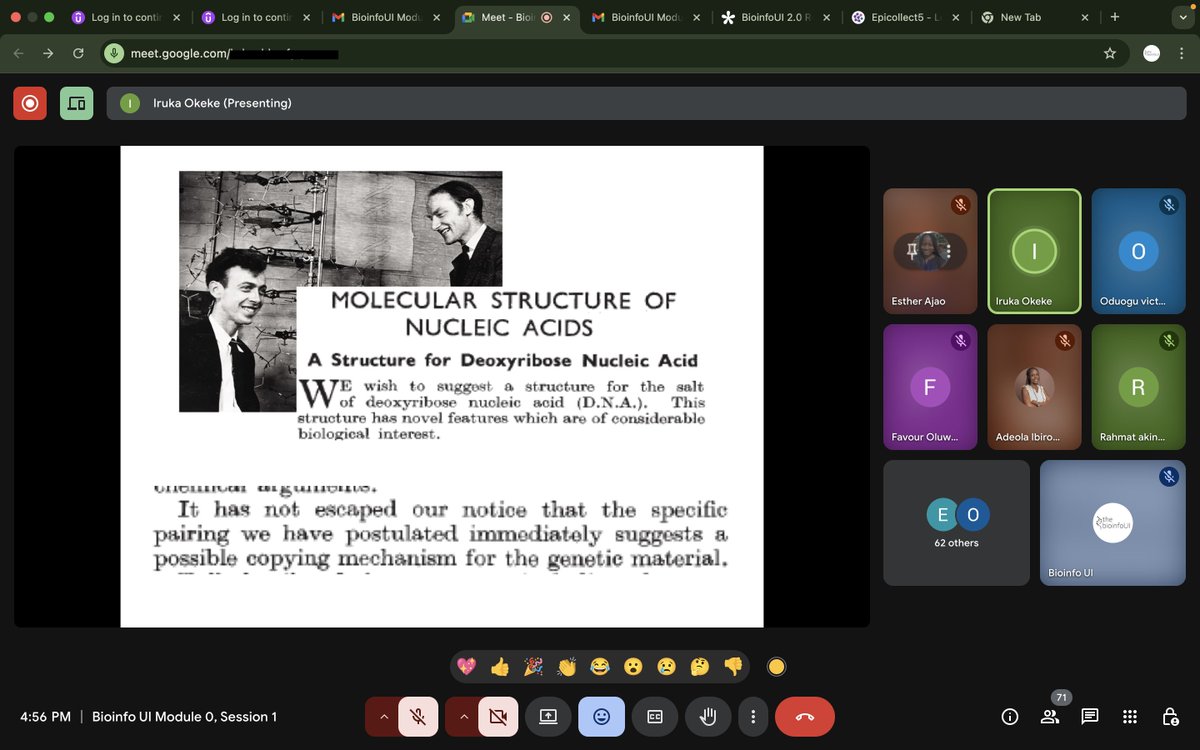The image size is (1200, 750).
Task: Open the in-call chat
Action: (1089, 716)
